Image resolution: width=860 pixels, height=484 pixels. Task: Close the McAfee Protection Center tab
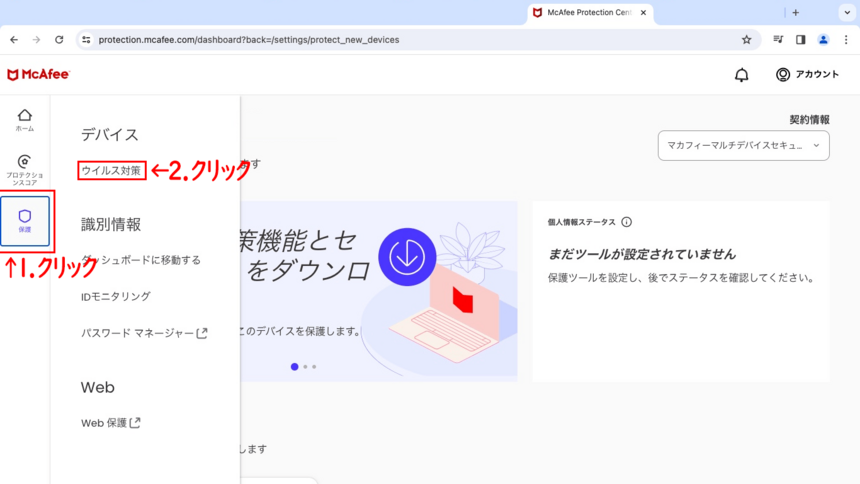coord(643,13)
